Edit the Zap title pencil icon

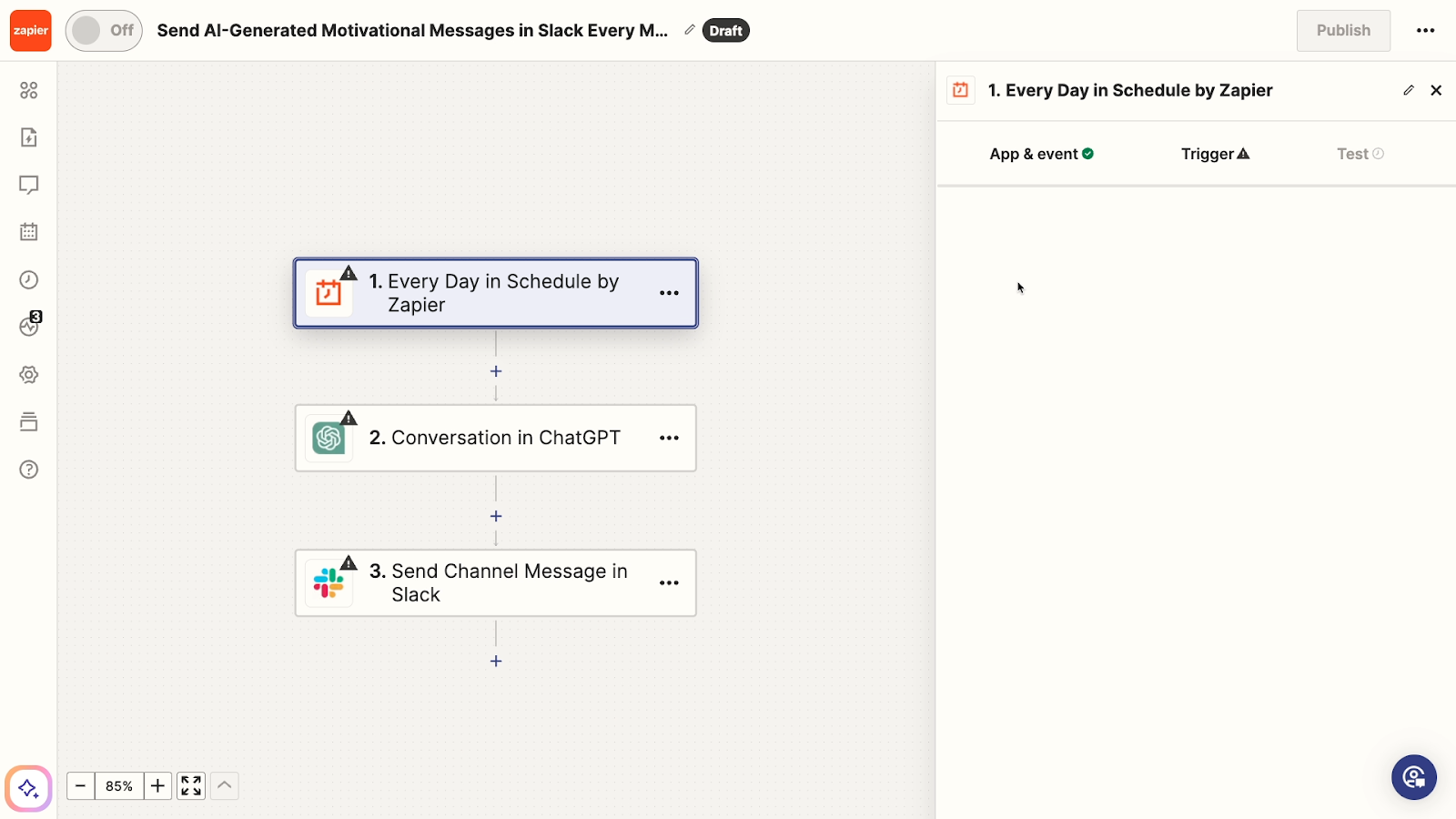tap(690, 30)
